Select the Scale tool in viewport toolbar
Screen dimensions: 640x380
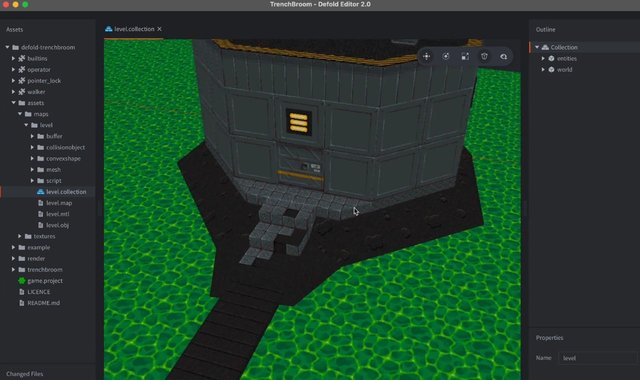pos(465,56)
